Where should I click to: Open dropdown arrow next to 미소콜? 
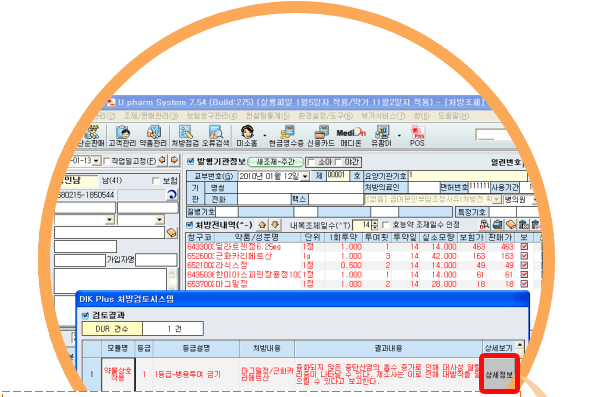pos(265,136)
